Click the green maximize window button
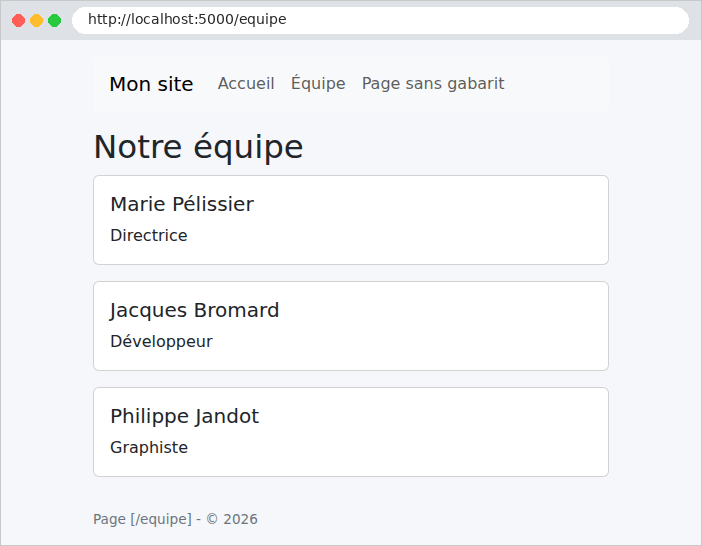 tap(55, 21)
